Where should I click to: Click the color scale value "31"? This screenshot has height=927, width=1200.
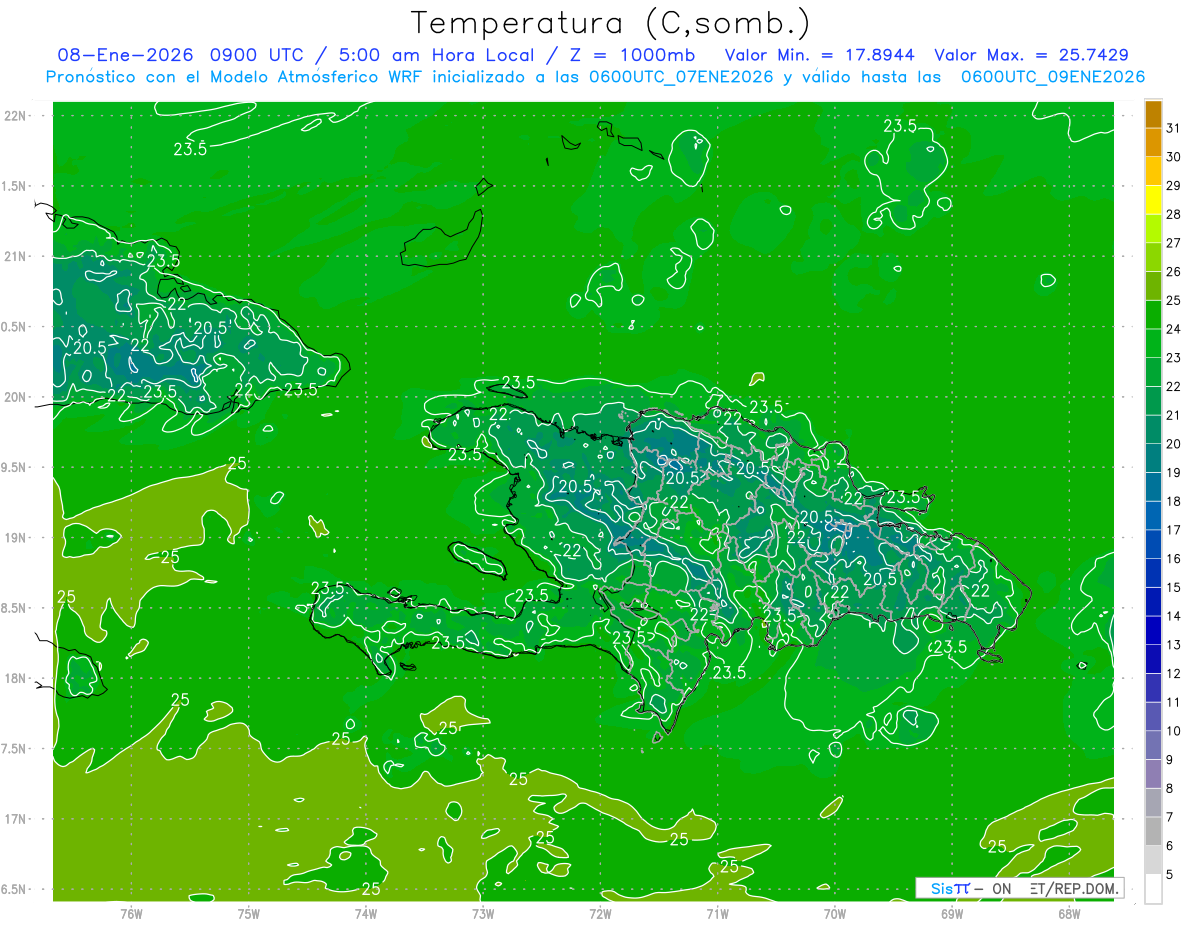point(1174,128)
